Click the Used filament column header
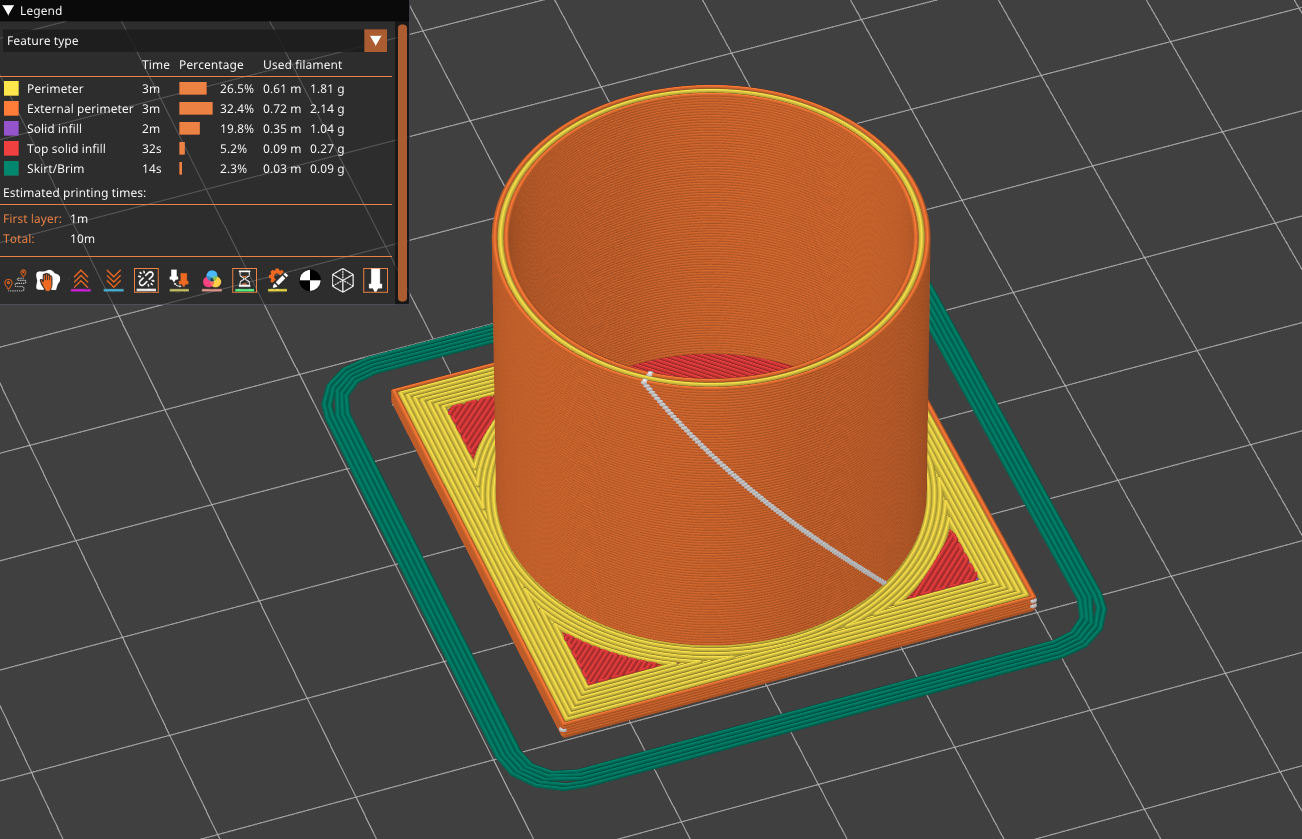Screen dimensions: 1302x839 [x=303, y=65]
